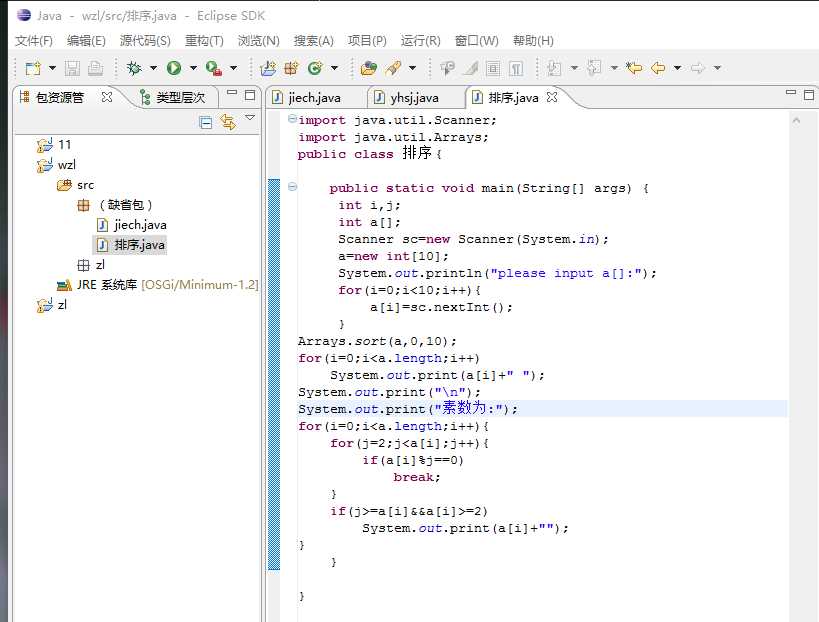Click the External Tools run icon

click(x=214, y=68)
